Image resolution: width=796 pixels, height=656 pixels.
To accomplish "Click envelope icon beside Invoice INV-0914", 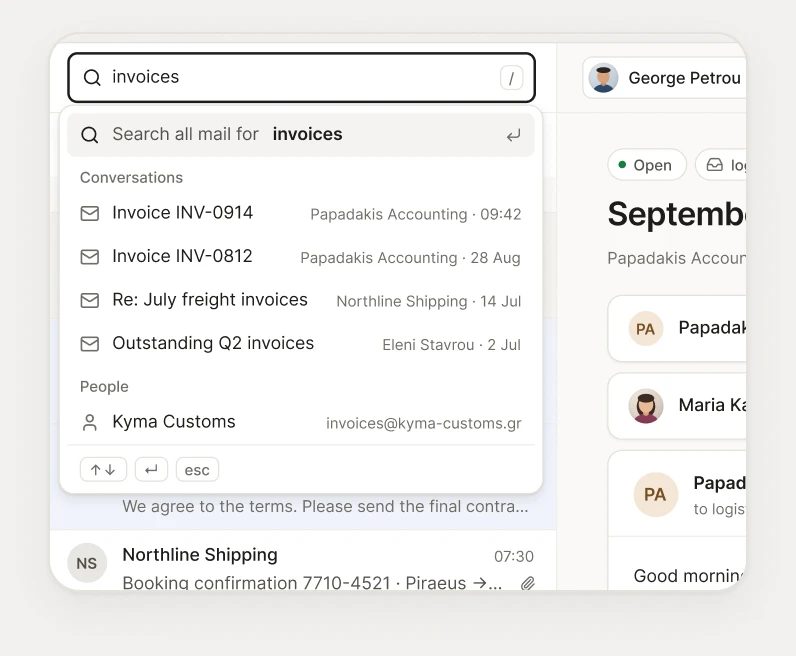I will 90,213.
